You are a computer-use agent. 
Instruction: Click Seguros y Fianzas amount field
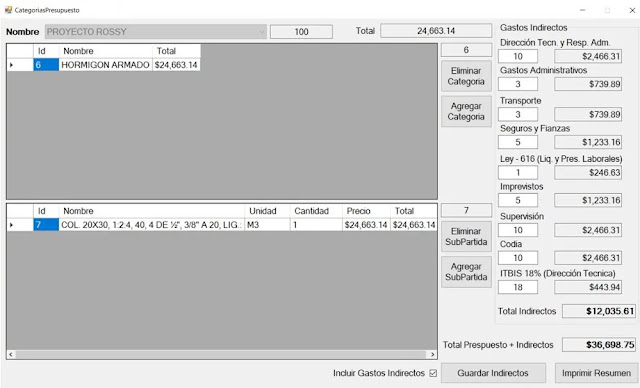[x=588, y=142]
